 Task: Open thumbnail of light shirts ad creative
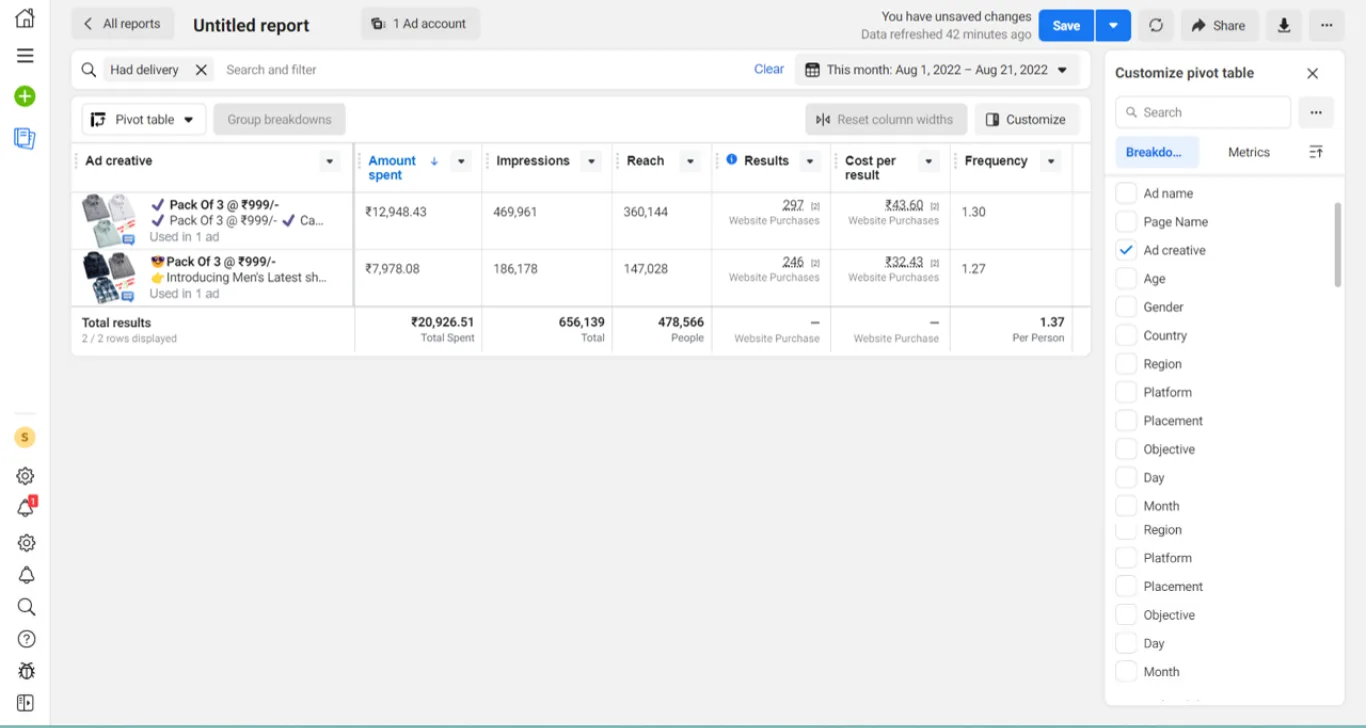click(x=109, y=221)
